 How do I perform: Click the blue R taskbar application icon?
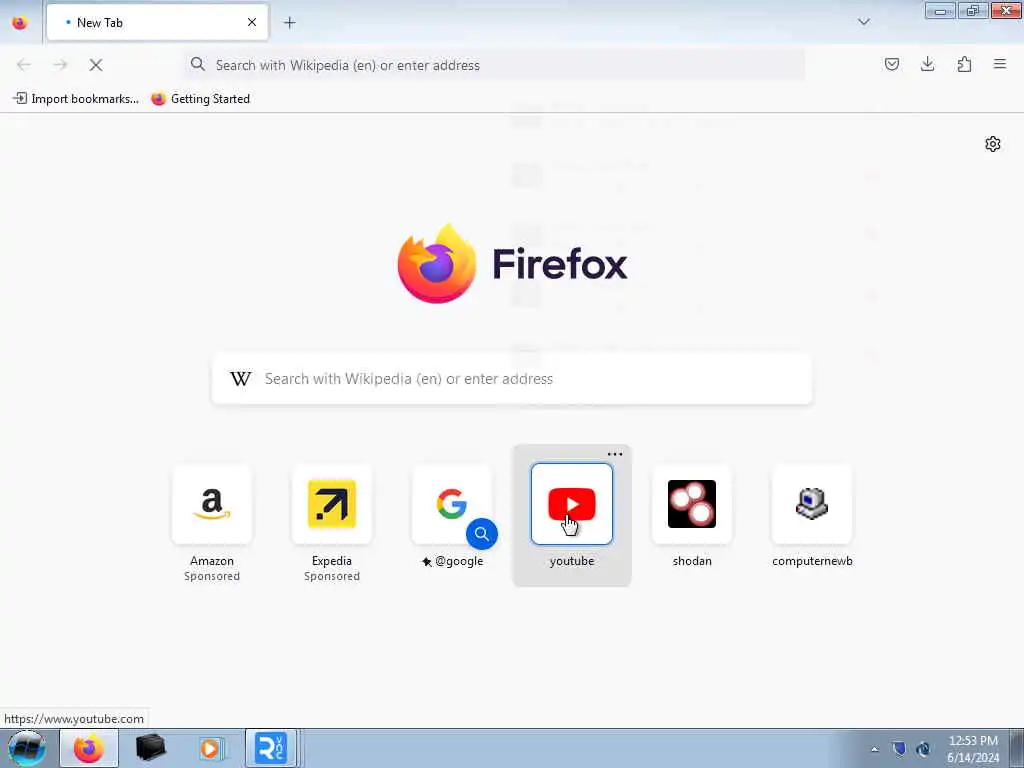pyautogui.click(x=272, y=748)
